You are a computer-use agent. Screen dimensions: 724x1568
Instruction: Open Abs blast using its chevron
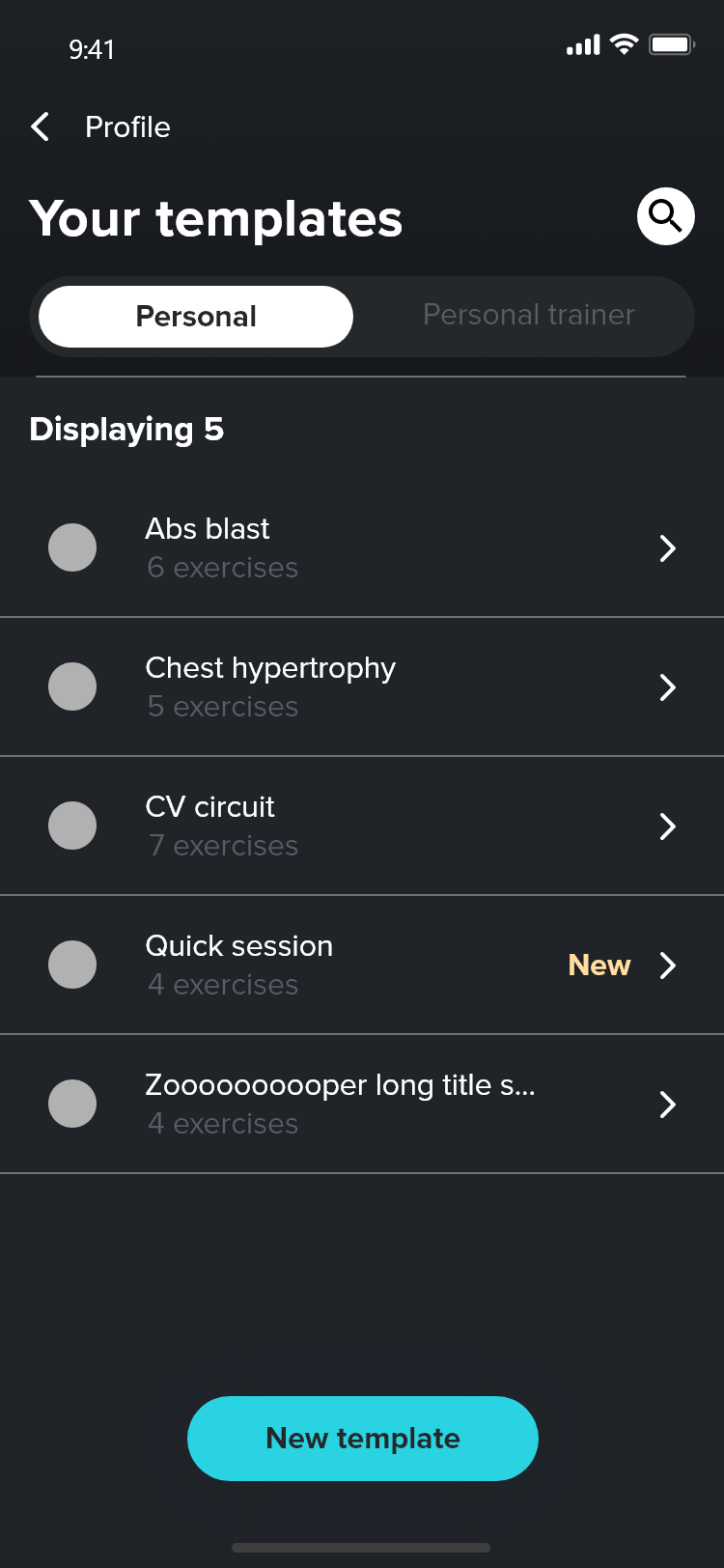point(667,548)
